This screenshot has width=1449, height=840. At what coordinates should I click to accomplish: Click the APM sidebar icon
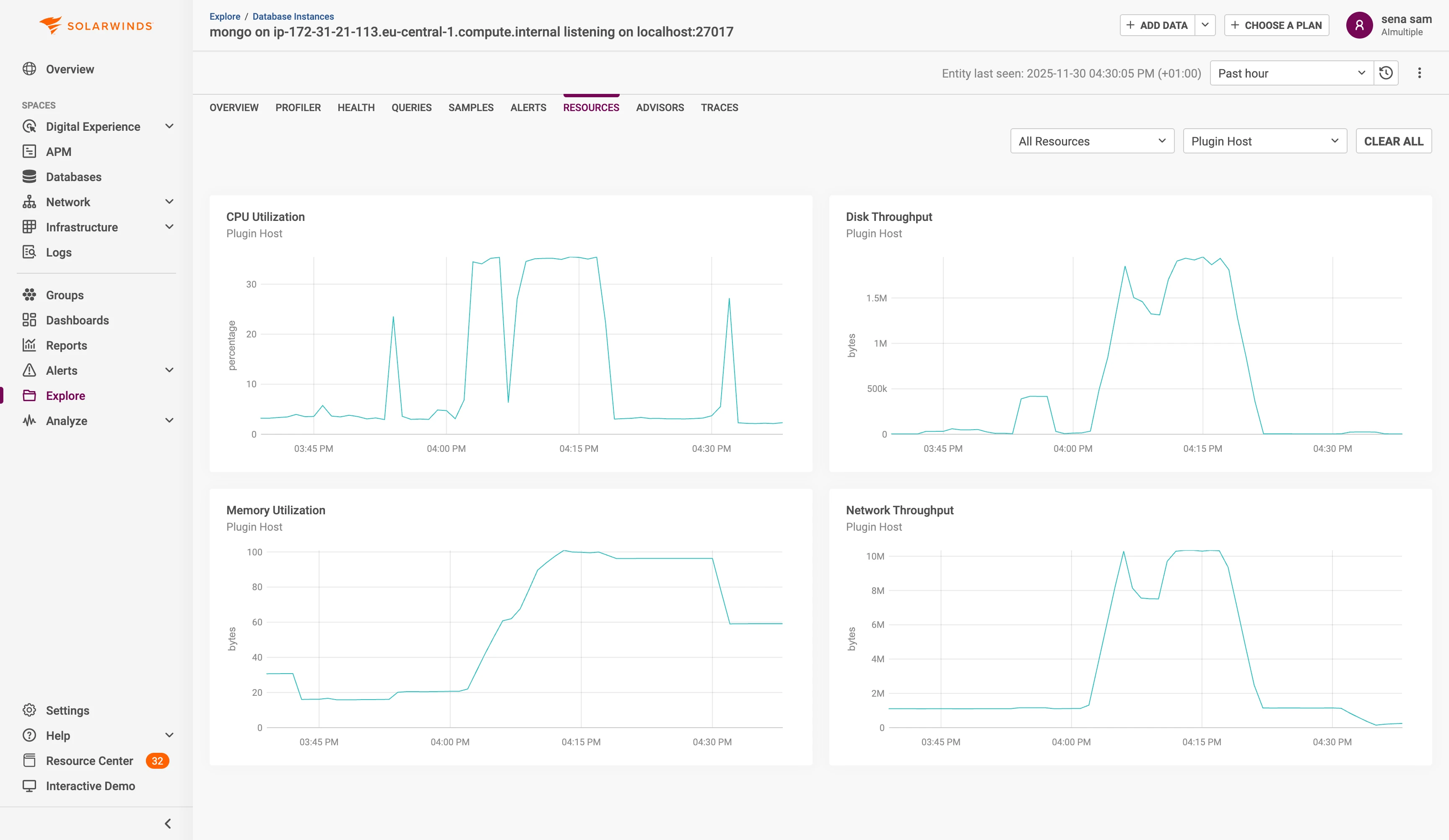(x=29, y=152)
